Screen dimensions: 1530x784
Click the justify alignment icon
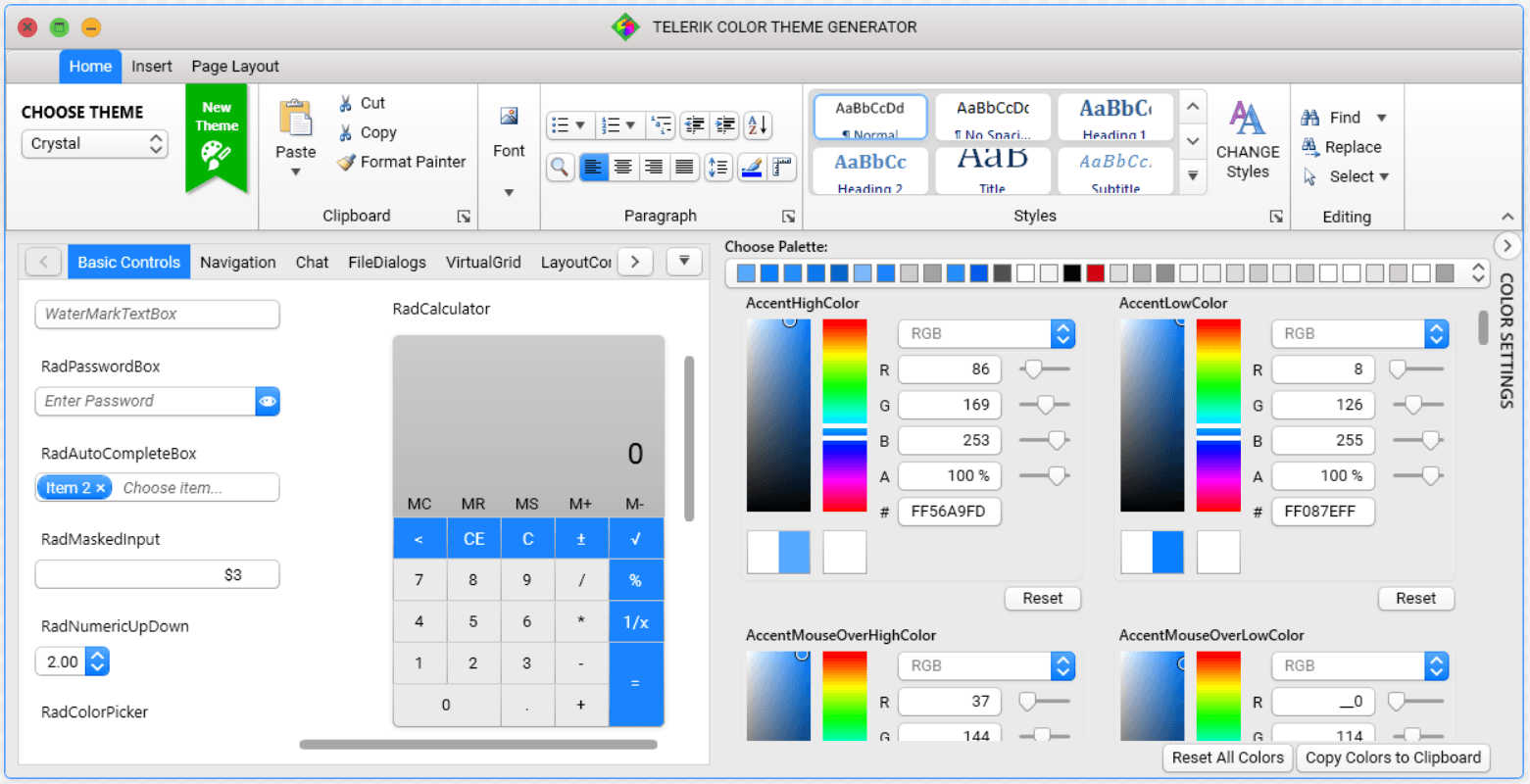click(684, 168)
